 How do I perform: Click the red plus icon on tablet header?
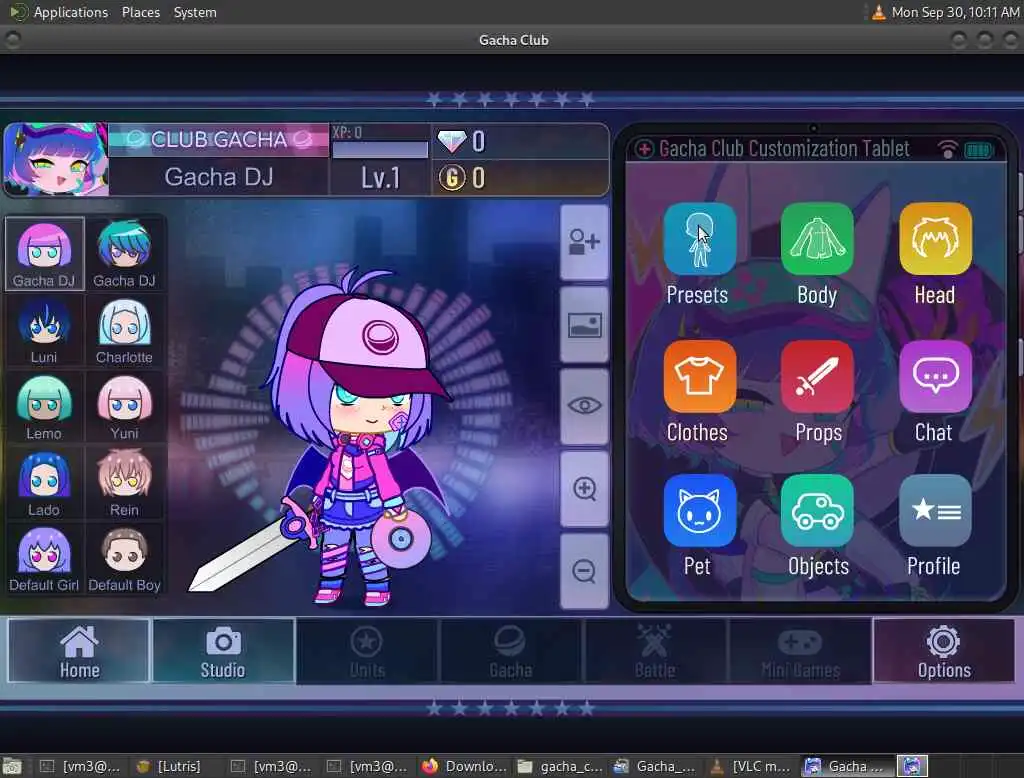[x=645, y=149]
